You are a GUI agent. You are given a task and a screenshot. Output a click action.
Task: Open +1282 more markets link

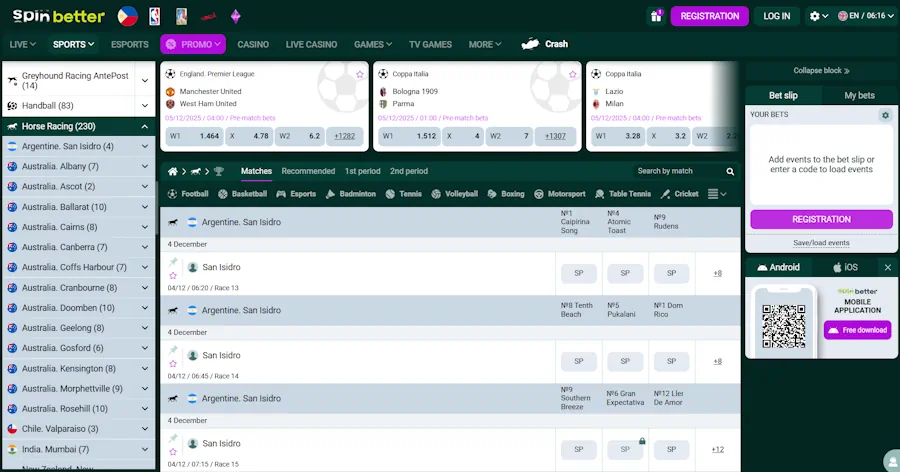click(344, 136)
